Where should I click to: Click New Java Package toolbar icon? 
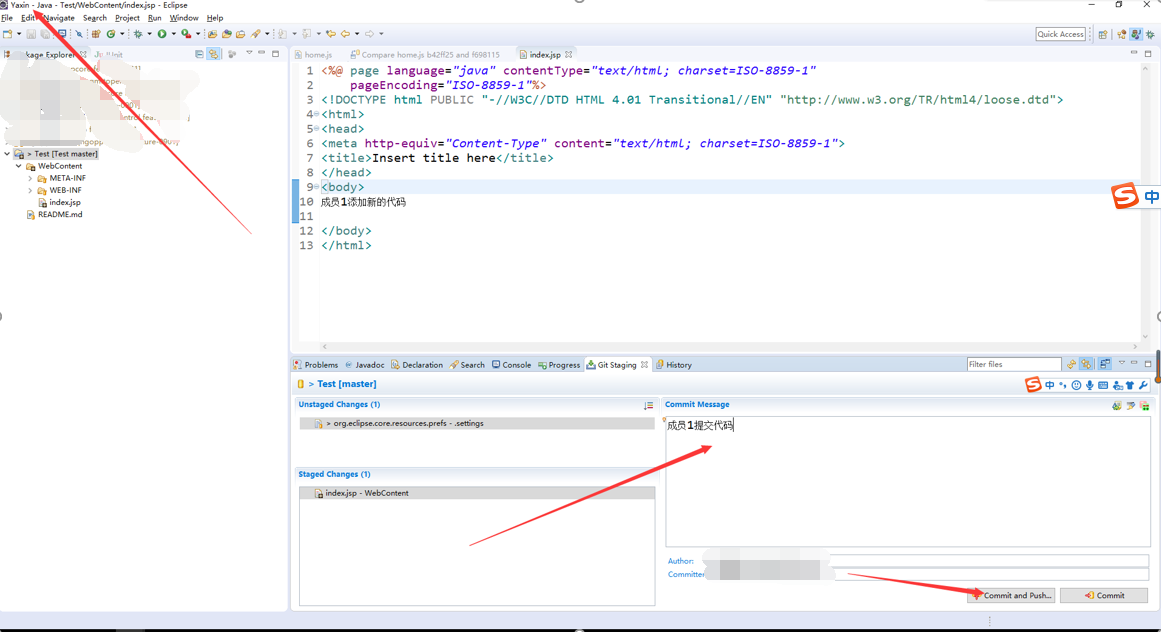click(x=96, y=34)
